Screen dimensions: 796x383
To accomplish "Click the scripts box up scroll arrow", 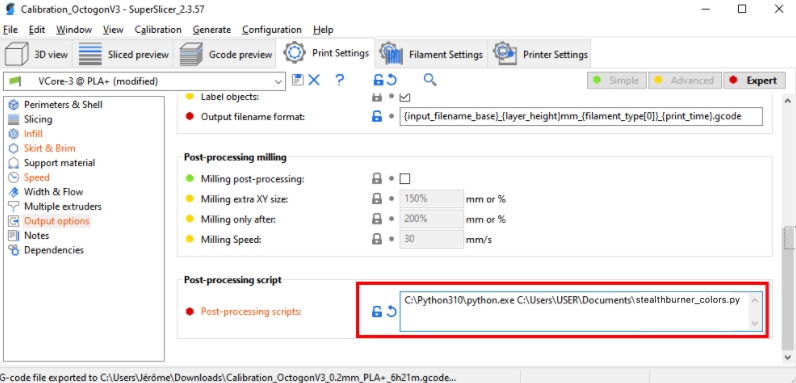I will (754, 300).
